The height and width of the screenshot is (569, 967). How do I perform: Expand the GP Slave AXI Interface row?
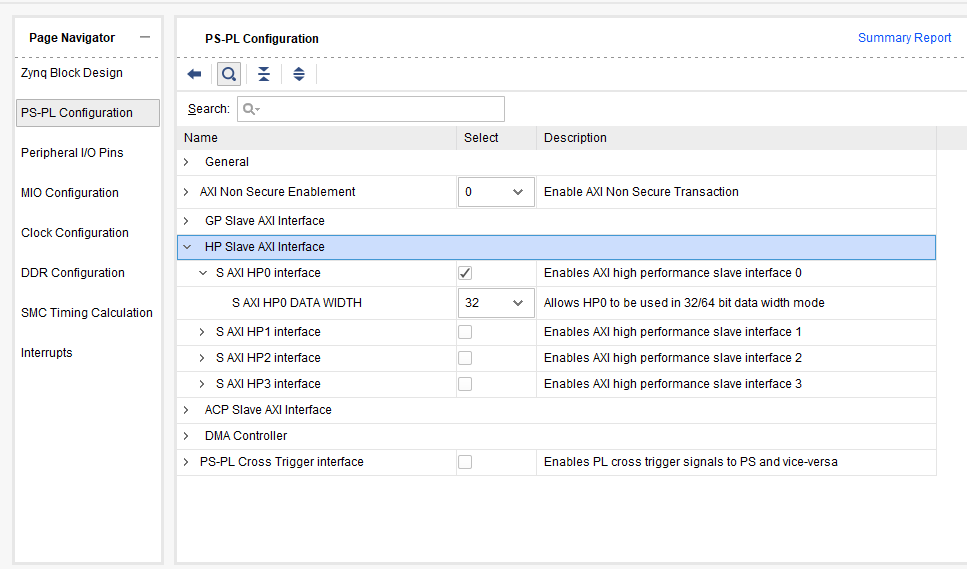pos(186,221)
